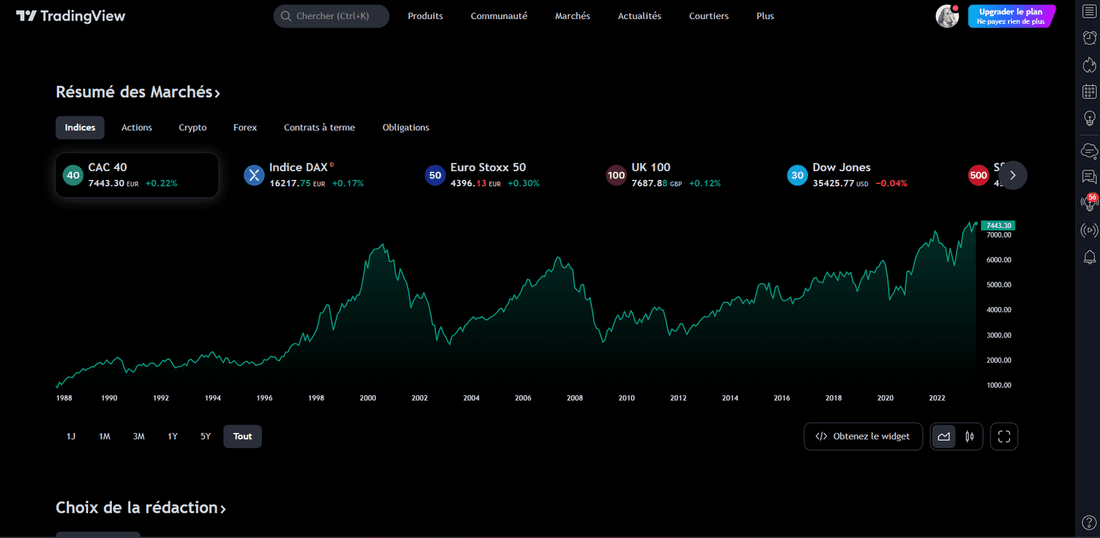Select the 1M time range
Screen dimensions: 1100x538
(x=105, y=436)
